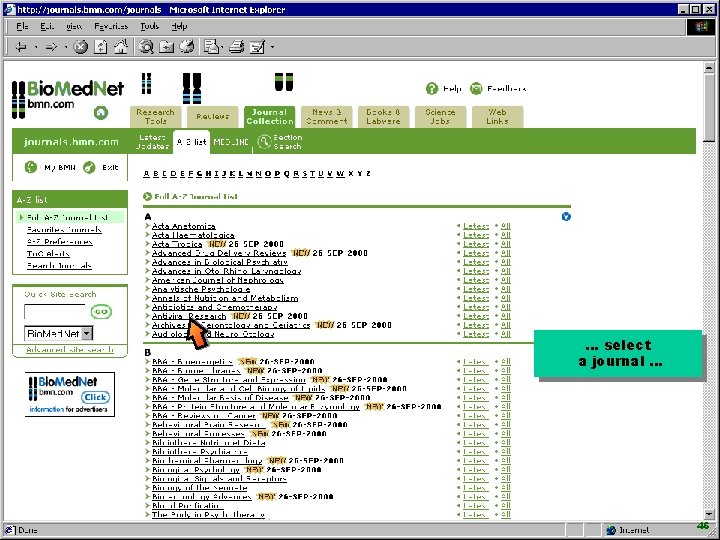Switch to the Web Links tab
The width and height of the screenshot is (720, 540).
tap(497, 117)
